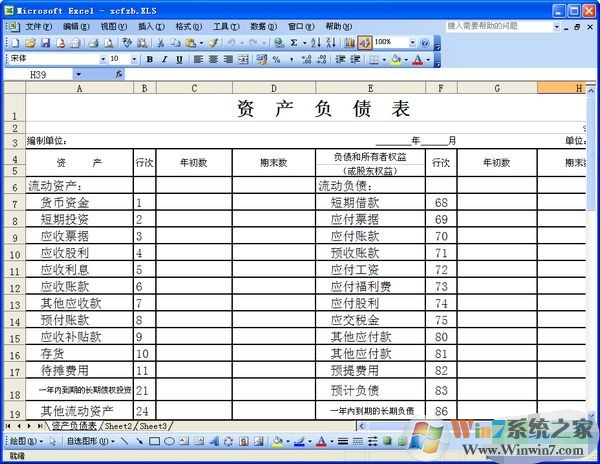Click the Fill Color bucket on formatting toolbar
Screen dimensions: 600x464
pyautogui.click(x=395, y=59)
